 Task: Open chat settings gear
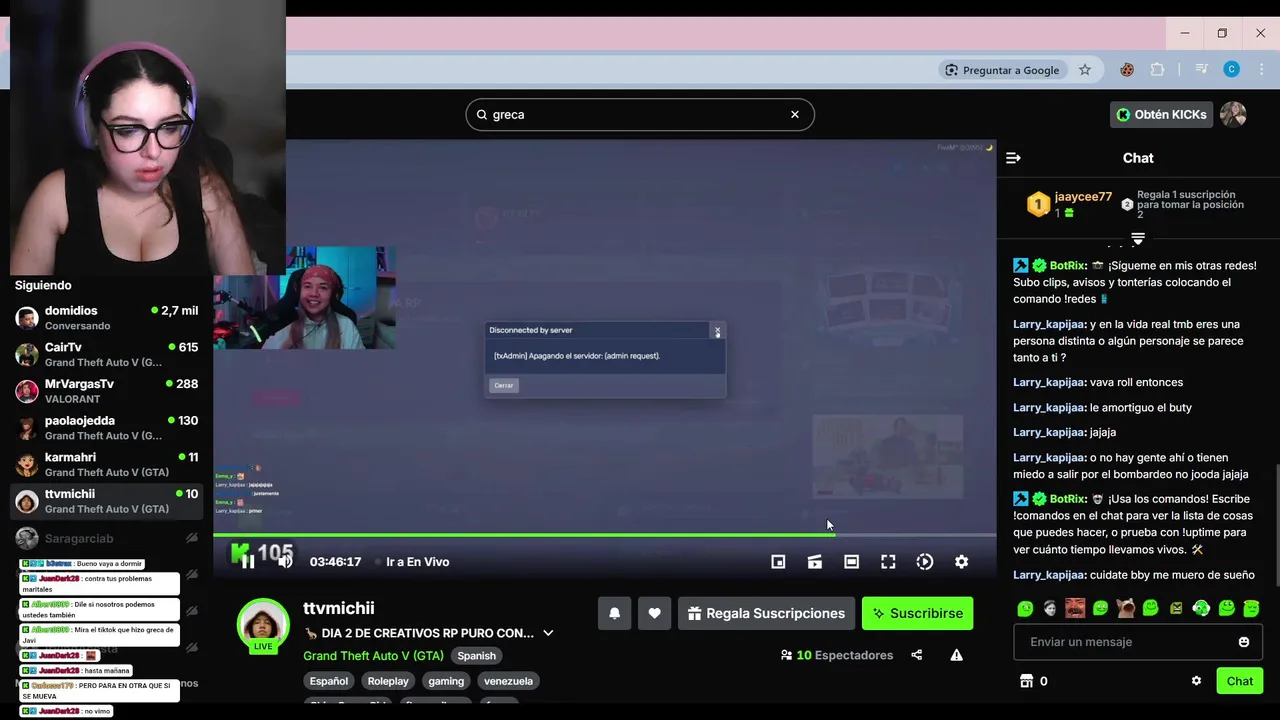(1196, 681)
